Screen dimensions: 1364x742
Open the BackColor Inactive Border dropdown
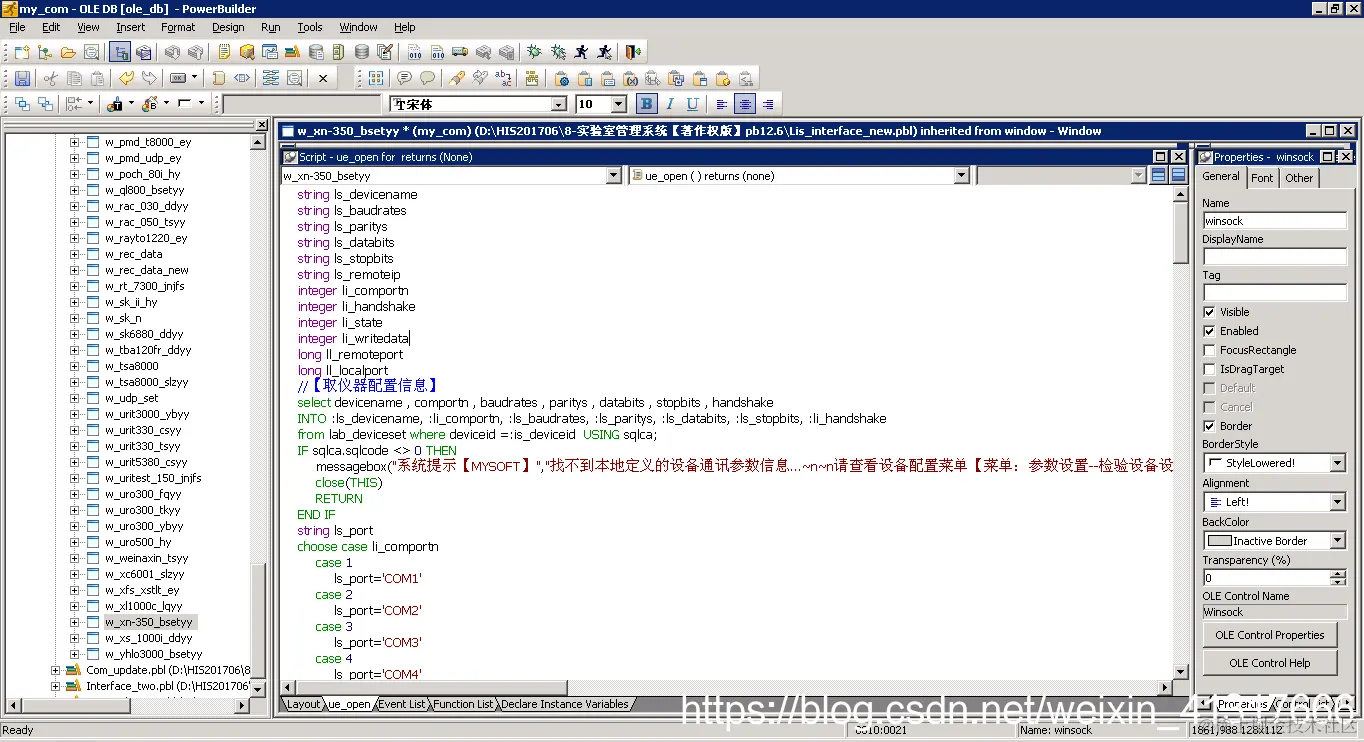pyautogui.click(x=1338, y=541)
